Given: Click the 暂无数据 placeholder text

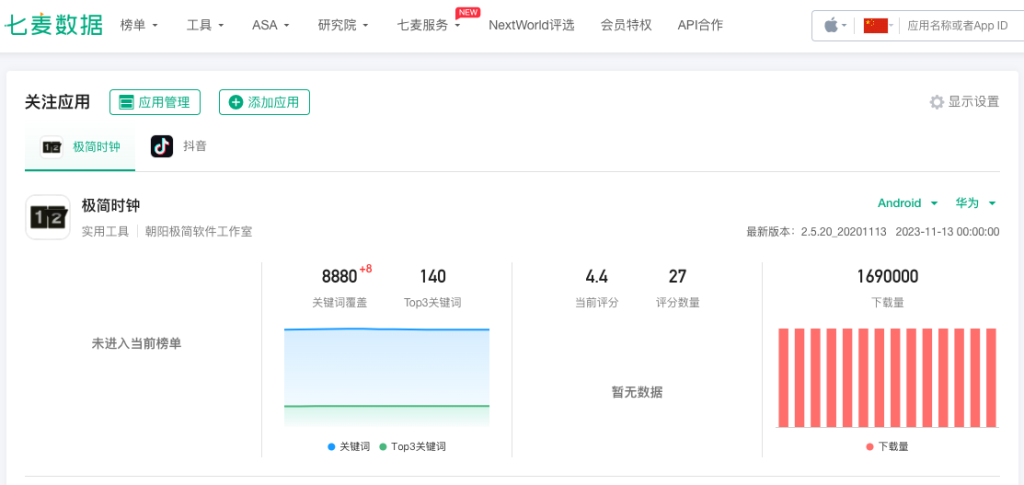Looking at the screenshot, I should tap(637, 392).
